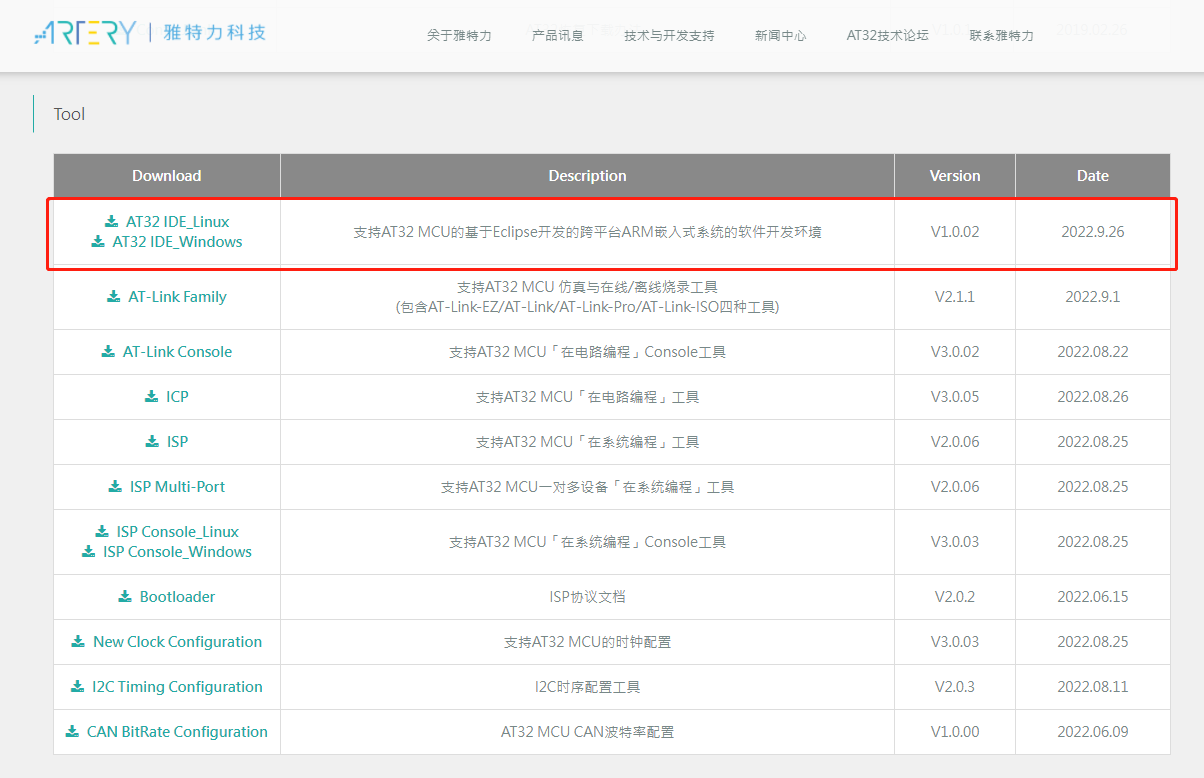Click the Download column header
1204x778 pixels.
point(167,175)
